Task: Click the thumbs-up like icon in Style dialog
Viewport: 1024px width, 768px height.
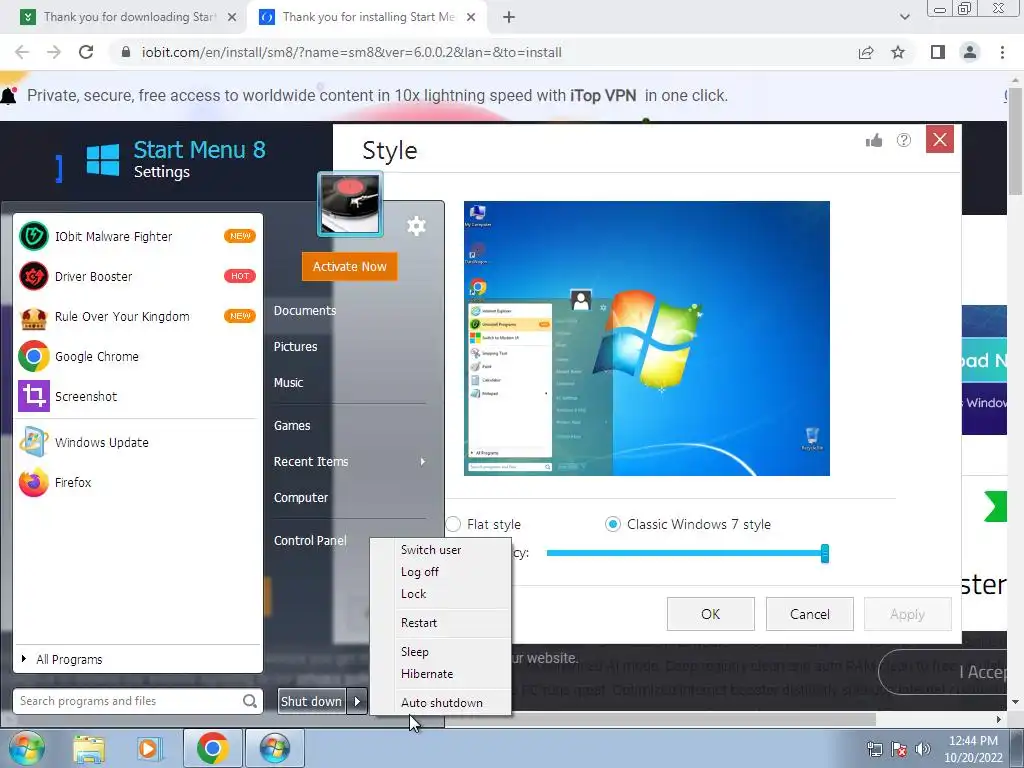Action: coord(874,140)
